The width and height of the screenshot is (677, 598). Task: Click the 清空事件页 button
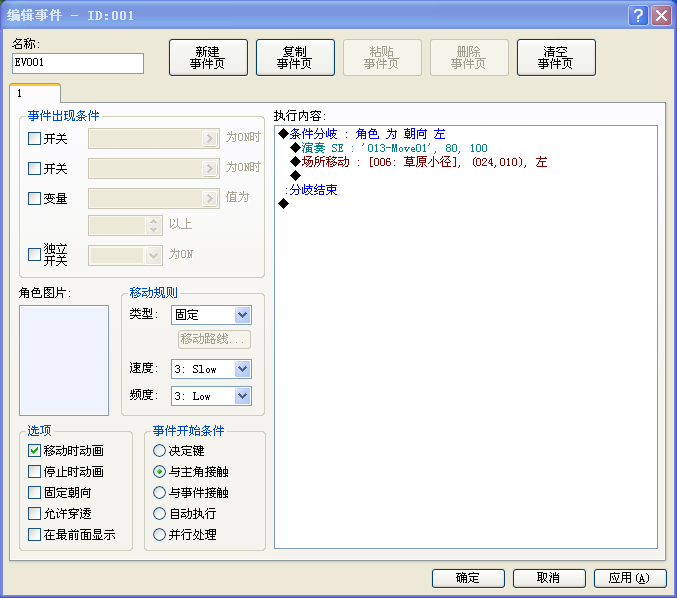(556, 58)
